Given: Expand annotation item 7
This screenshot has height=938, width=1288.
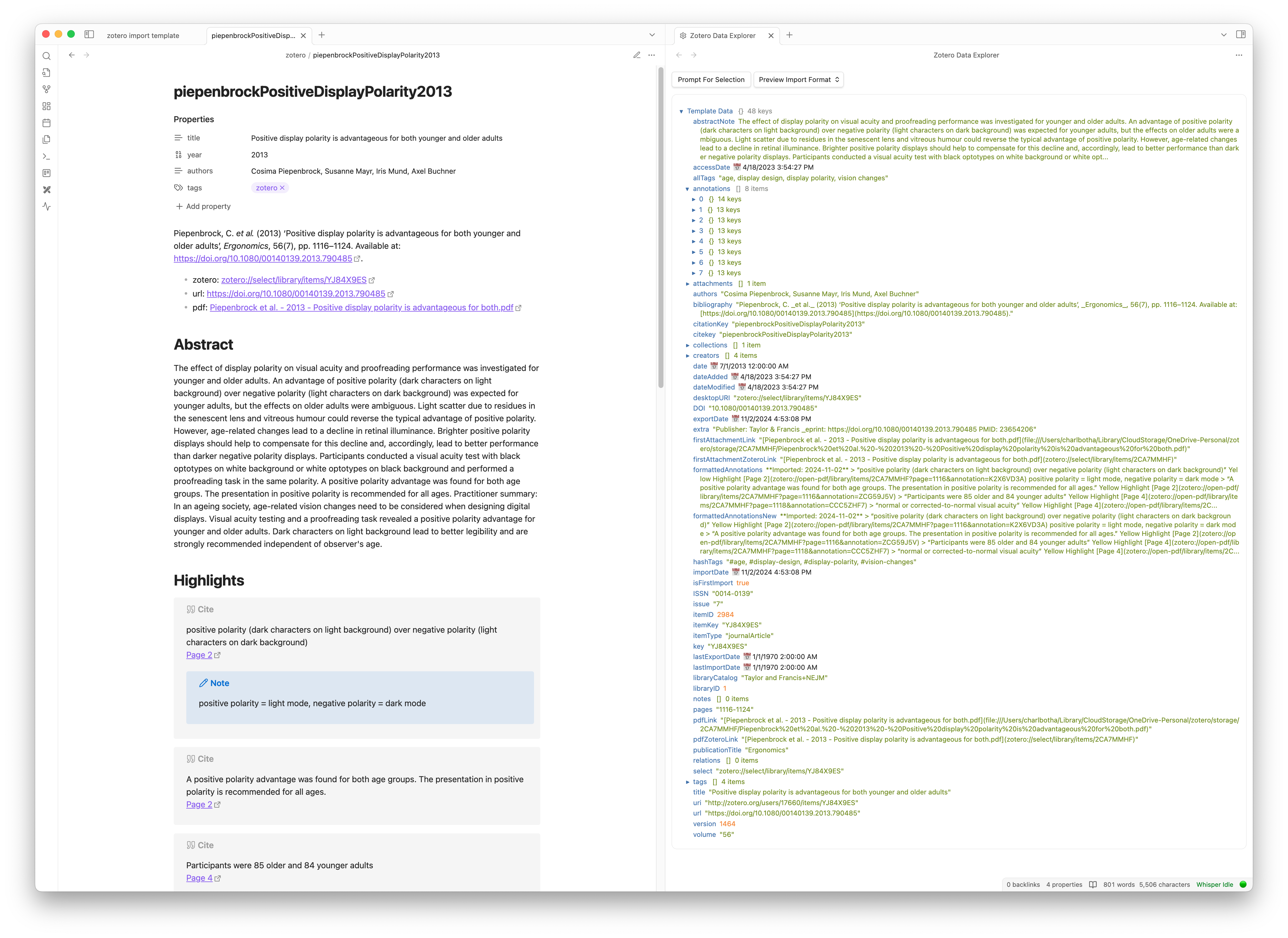Looking at the screenshot, I should click(x=693, y=273).
